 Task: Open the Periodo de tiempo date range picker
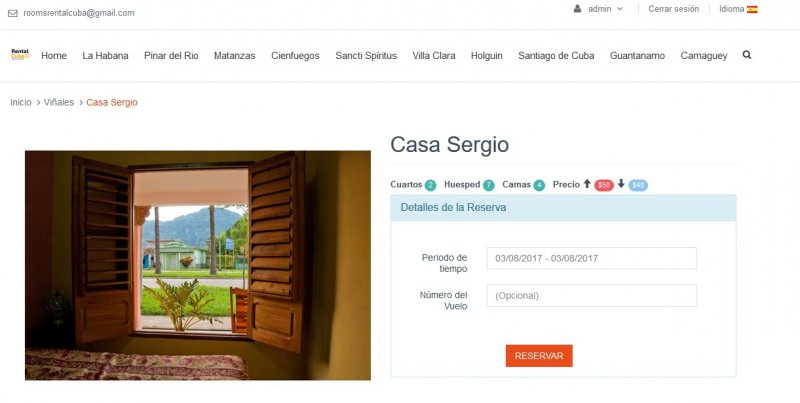pos(591,258)
